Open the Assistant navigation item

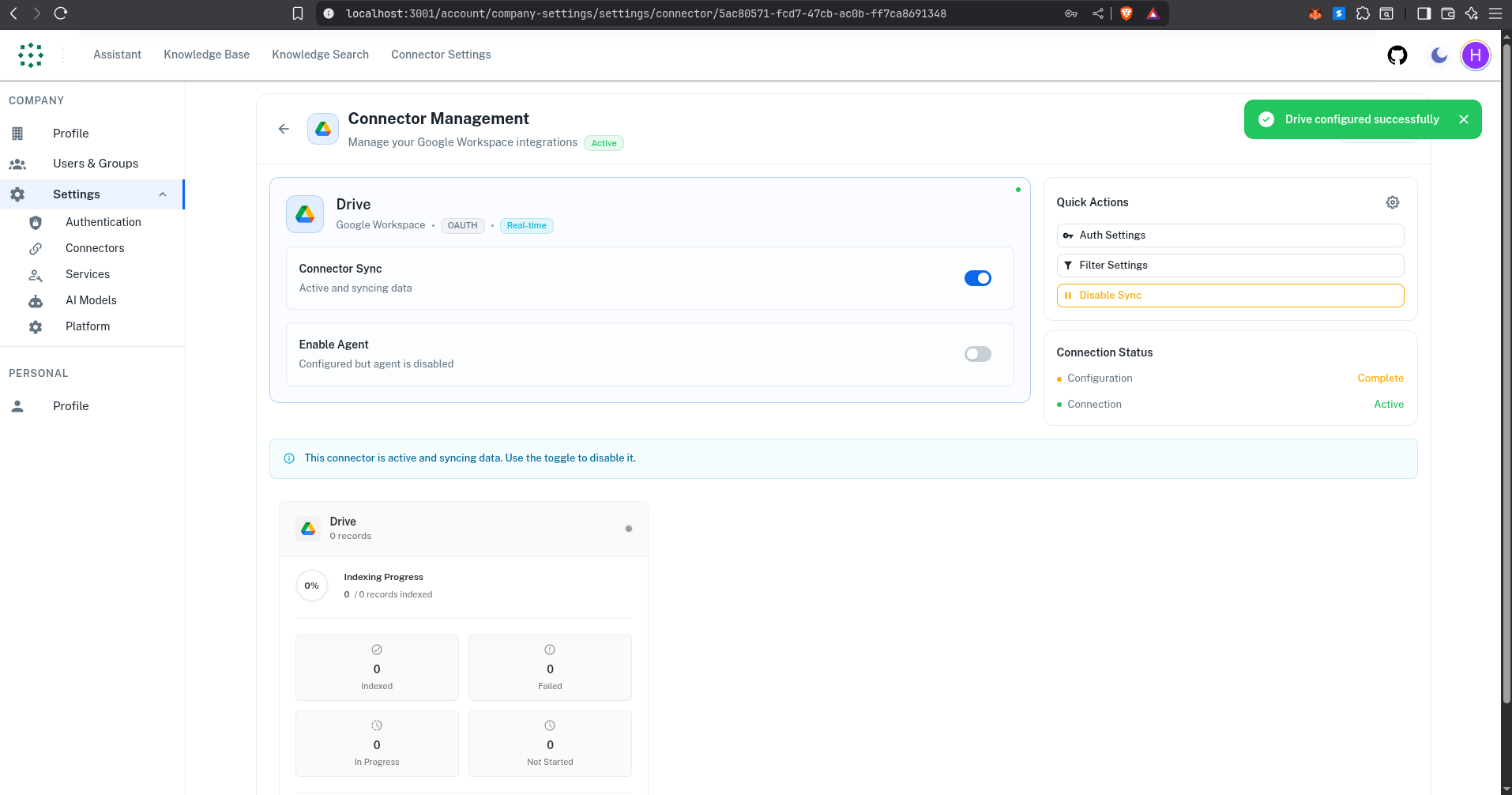(x=117, y=55)
